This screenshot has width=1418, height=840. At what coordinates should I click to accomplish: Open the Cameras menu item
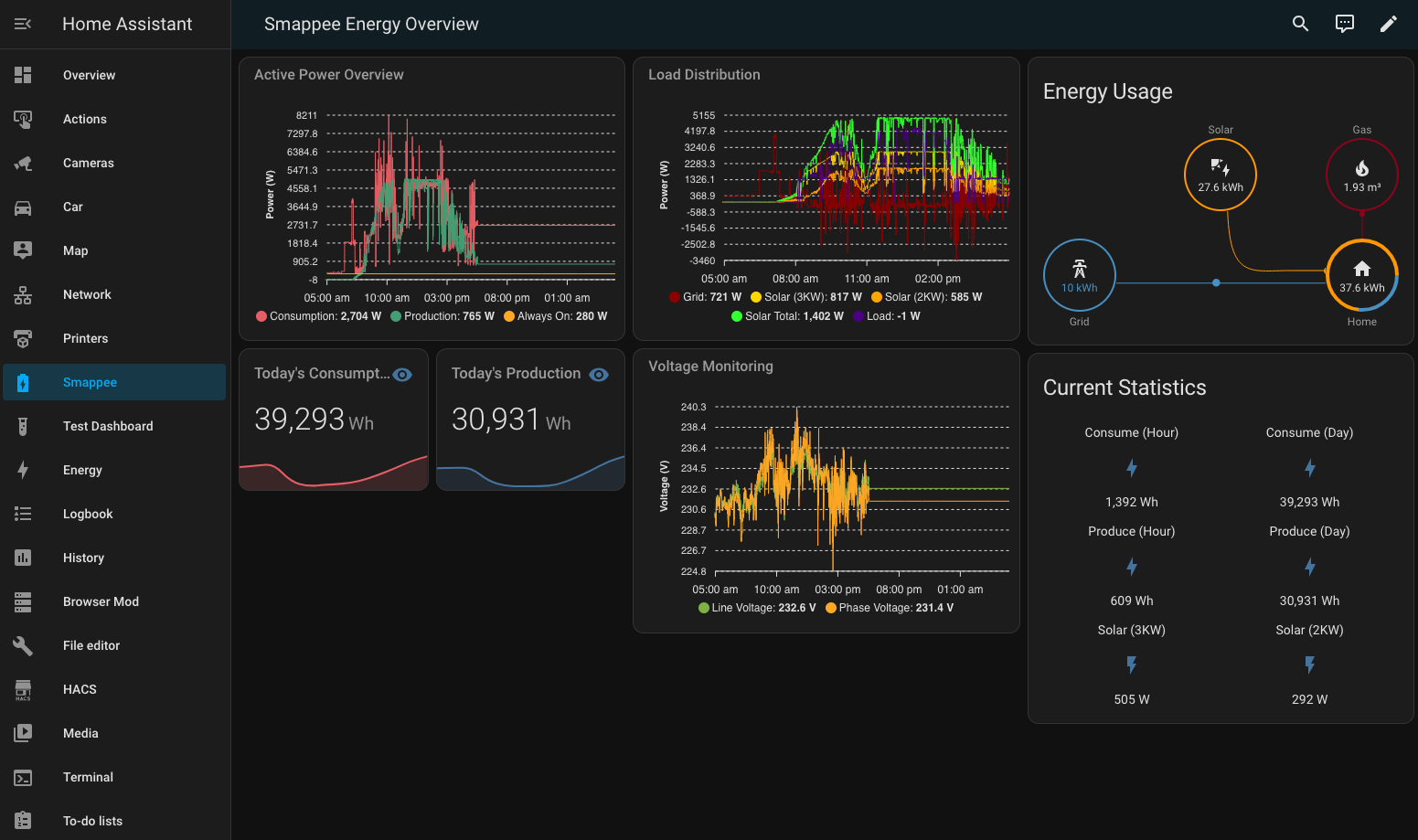(x=114, y=163)
